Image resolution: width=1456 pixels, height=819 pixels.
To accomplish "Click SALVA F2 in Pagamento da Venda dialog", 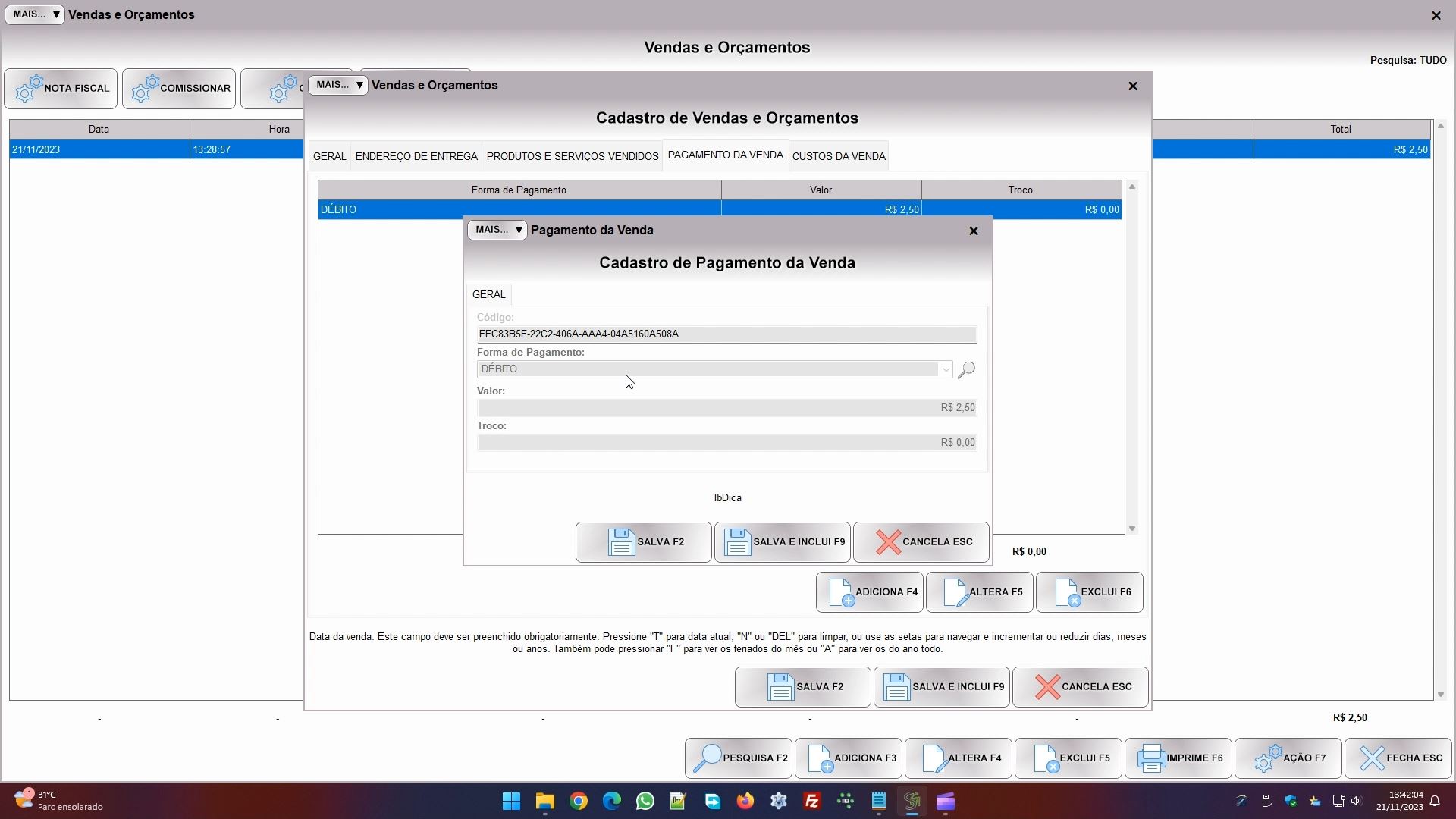I will 643,542.
